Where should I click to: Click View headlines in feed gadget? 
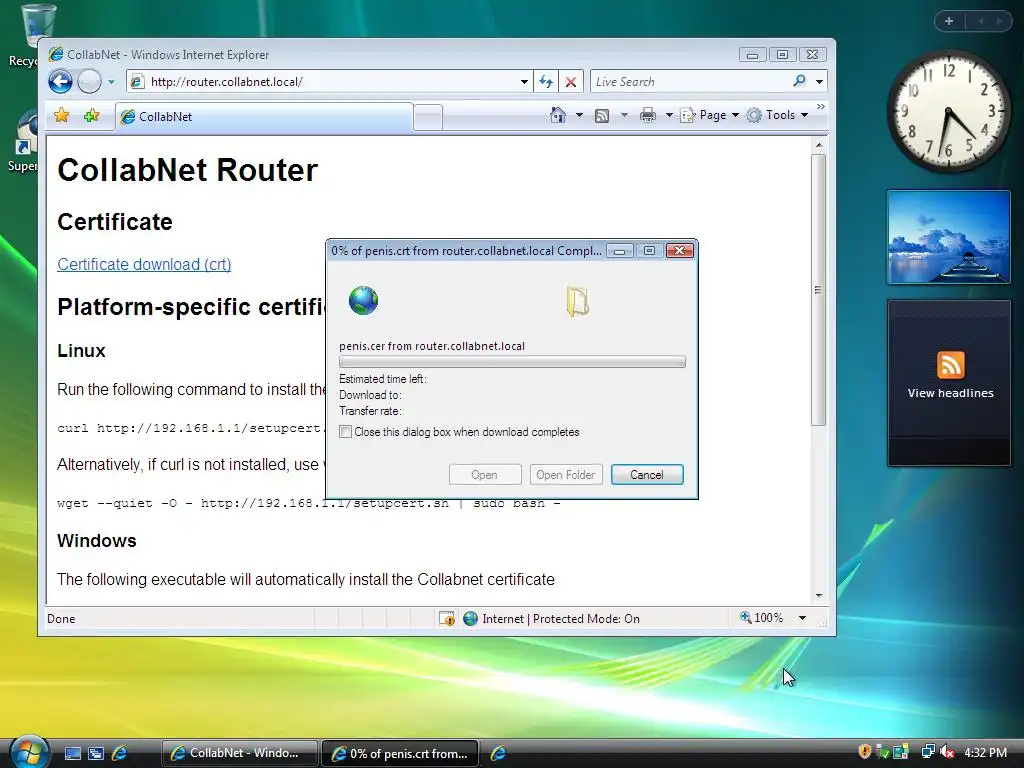[x=950, y=393]
